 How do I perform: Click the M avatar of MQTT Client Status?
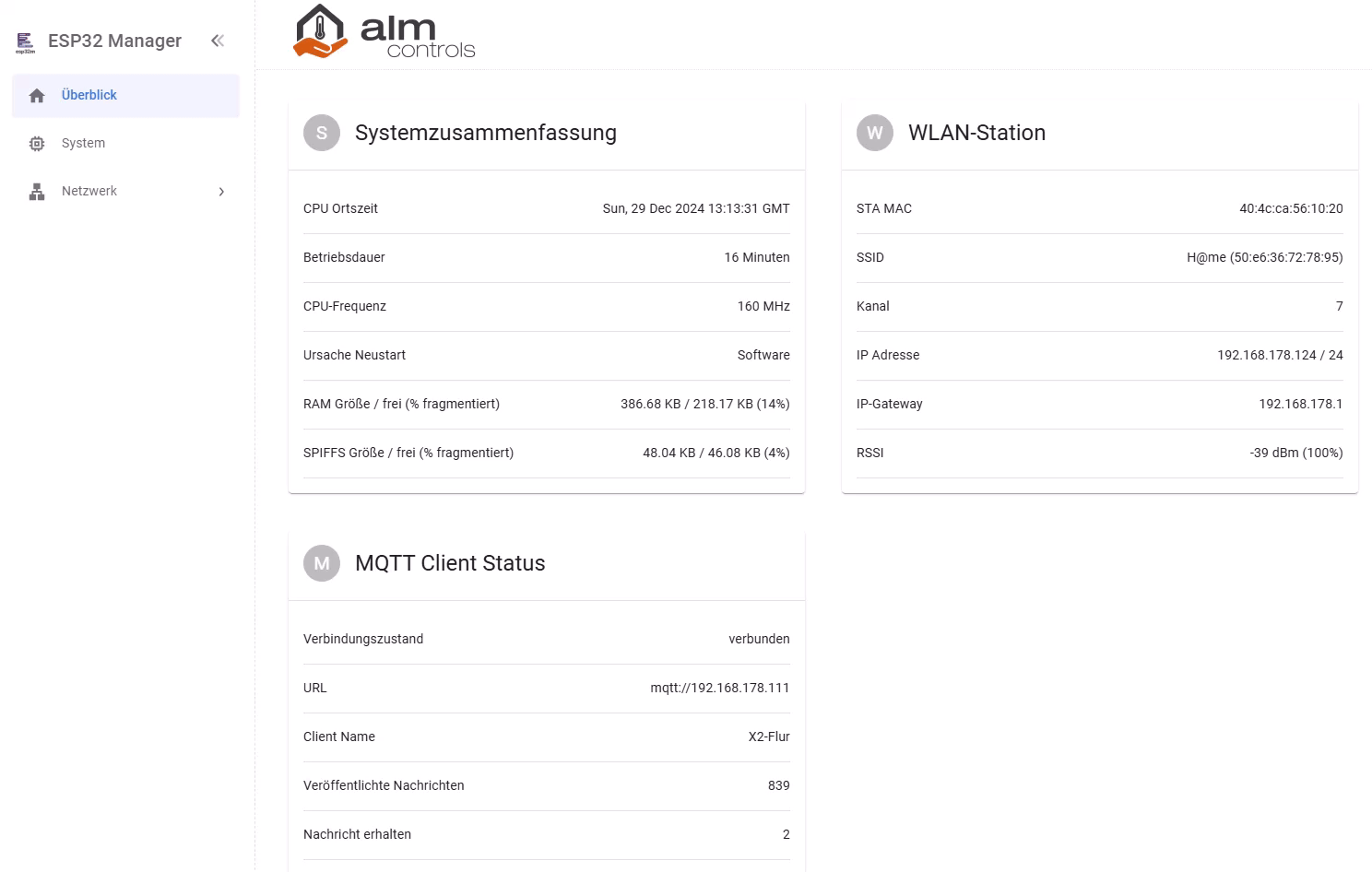(322, 563)
